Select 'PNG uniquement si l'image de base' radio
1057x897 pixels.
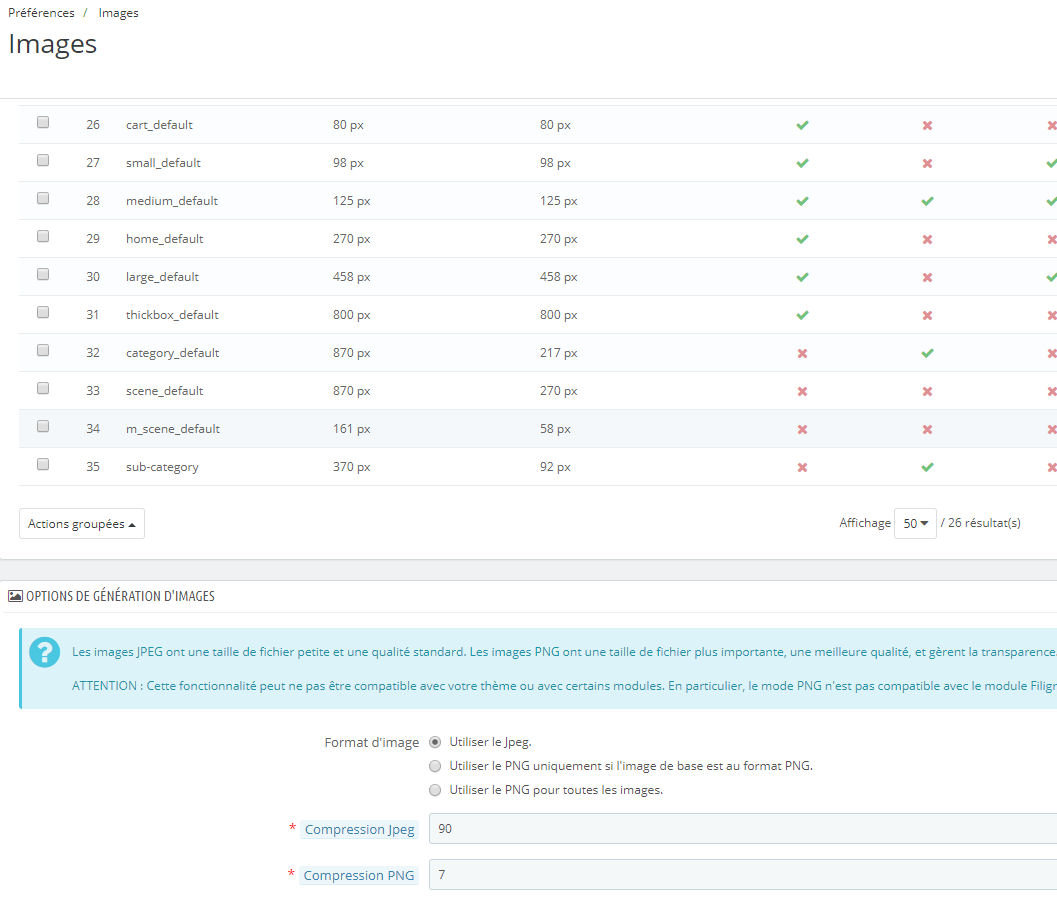point(435,766)
